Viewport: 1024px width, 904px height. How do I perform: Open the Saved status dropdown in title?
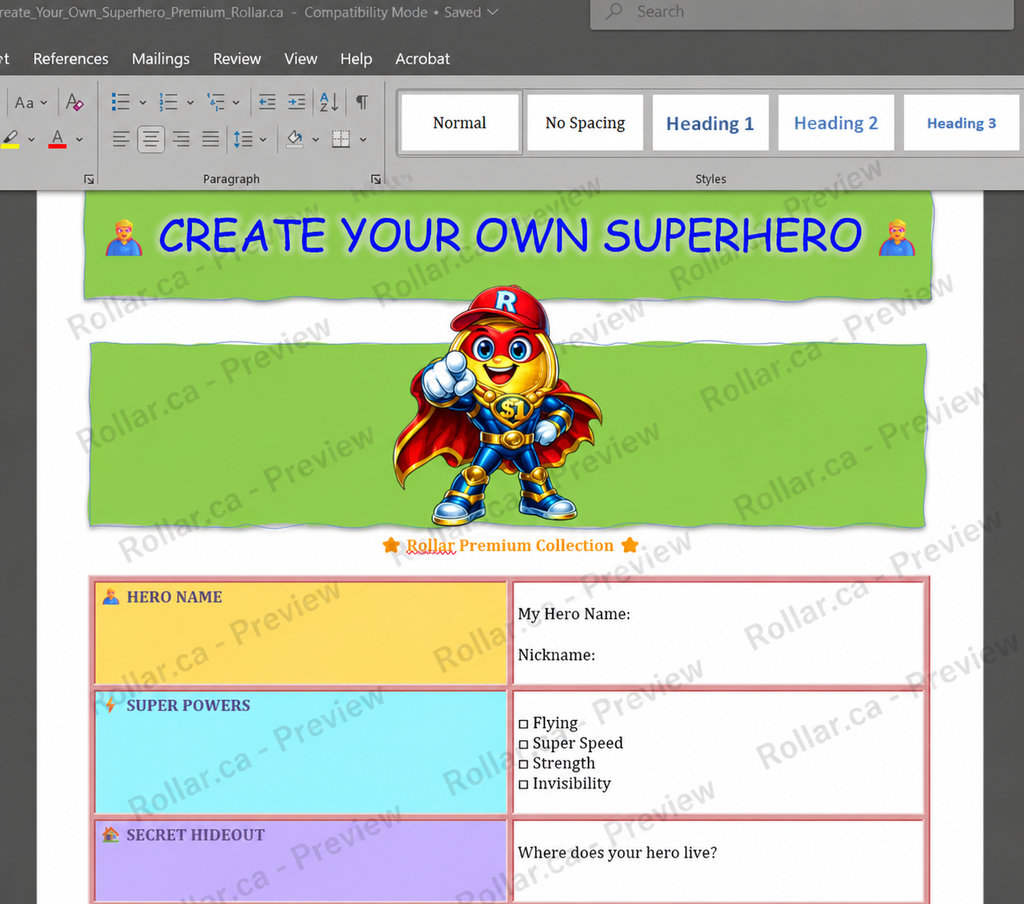[x=493, y=12]
